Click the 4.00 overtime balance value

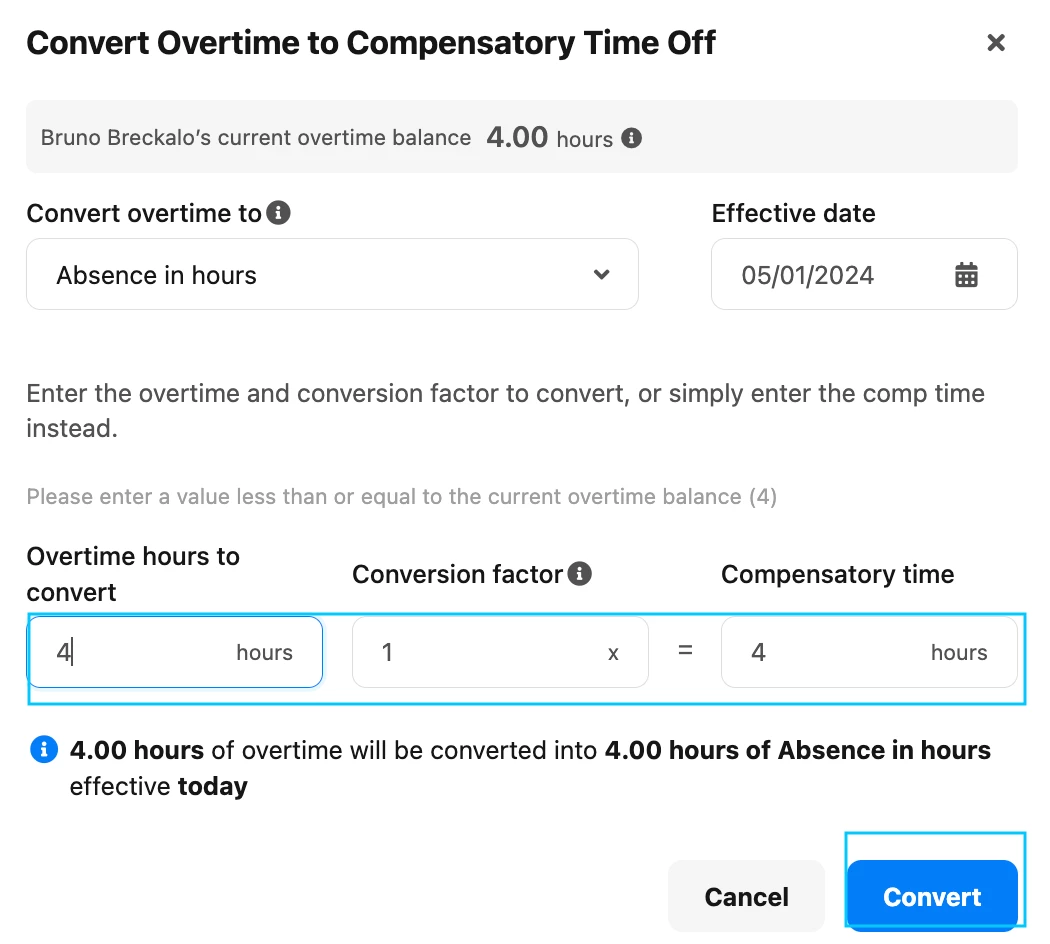pos(517,137)
